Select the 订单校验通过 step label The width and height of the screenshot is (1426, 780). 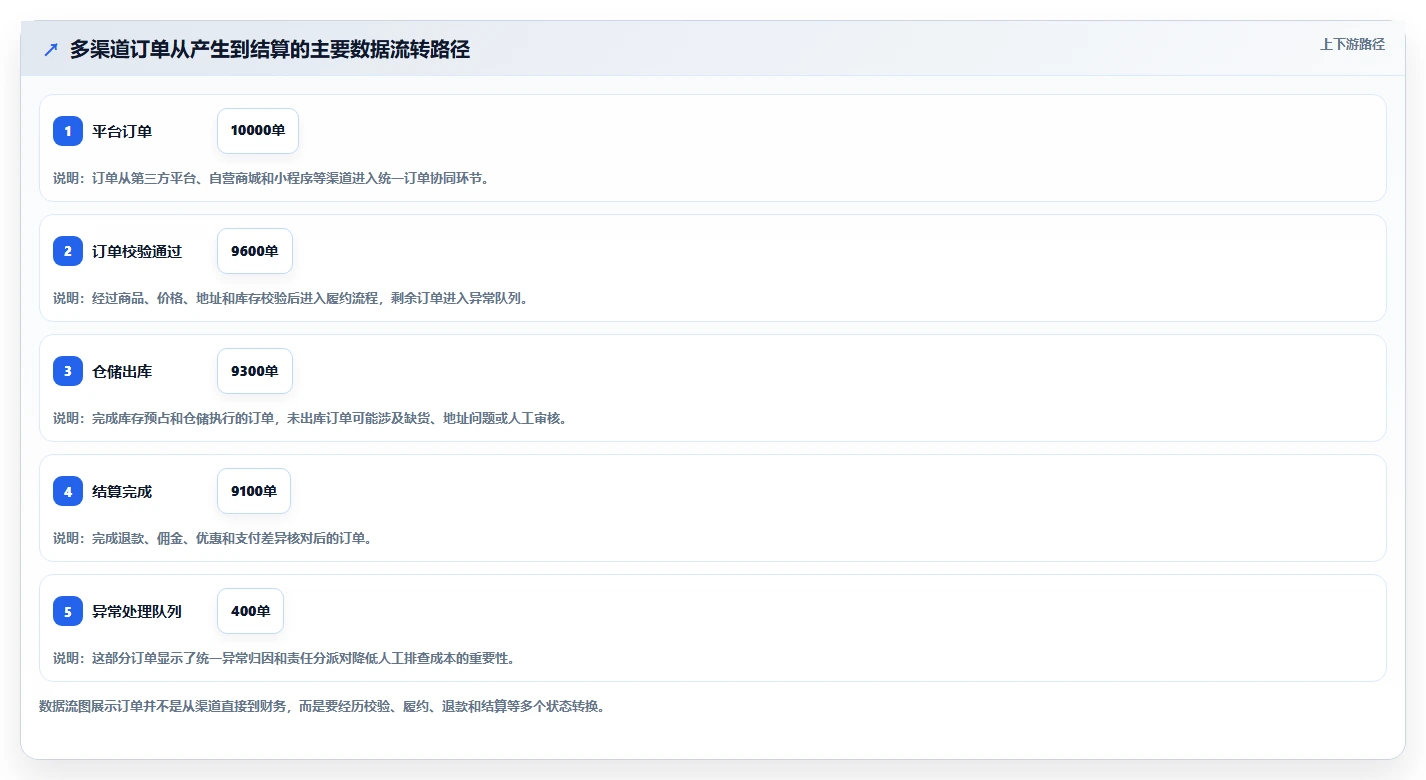click(x=137, y=251)
